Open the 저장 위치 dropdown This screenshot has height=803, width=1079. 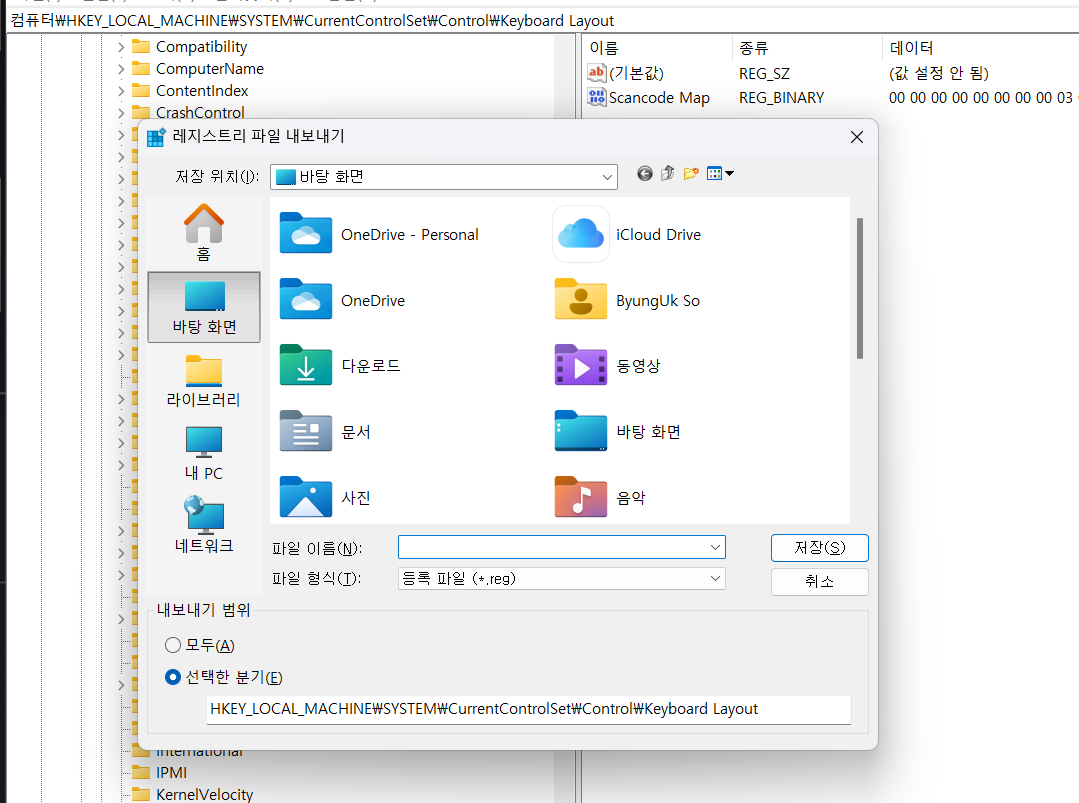(x=444, y=177)
